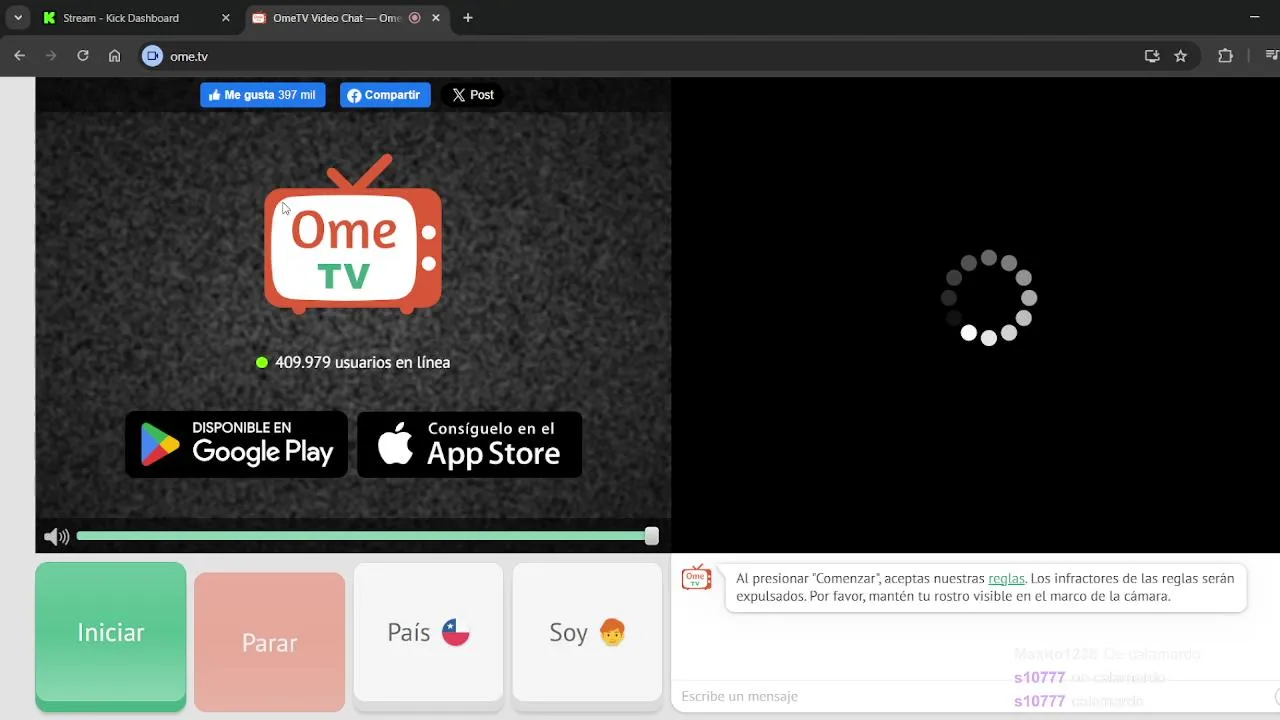
Task: Click the camera site info icon
Action: (152, 56)
